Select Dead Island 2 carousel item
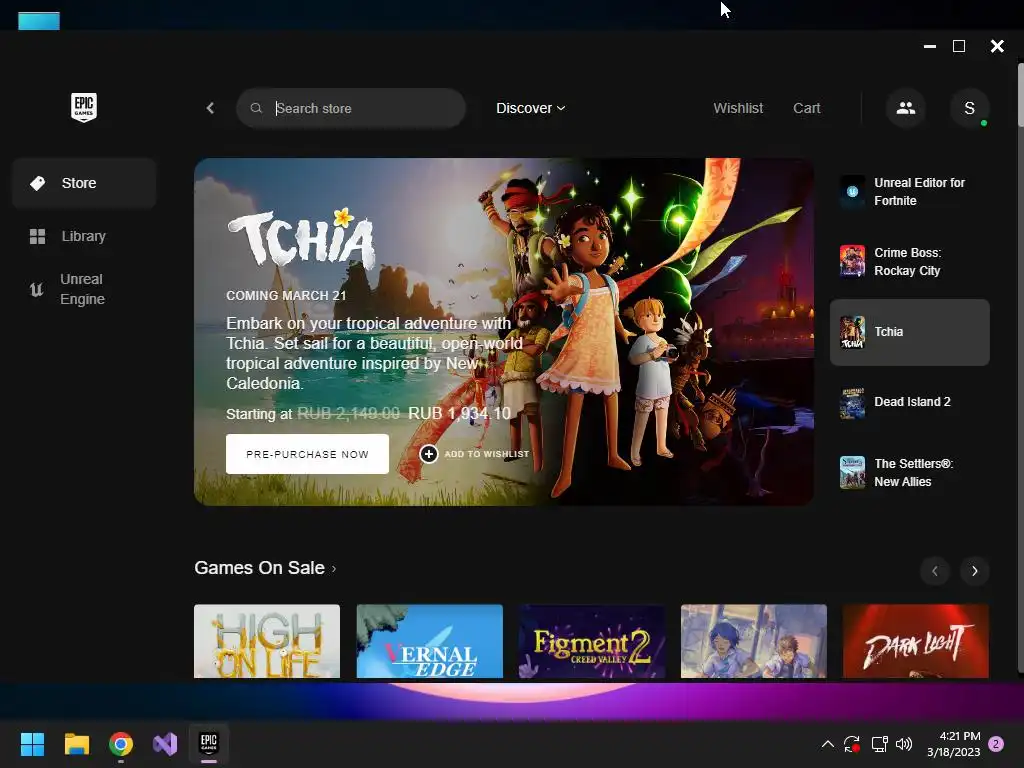 click(910, 402)
